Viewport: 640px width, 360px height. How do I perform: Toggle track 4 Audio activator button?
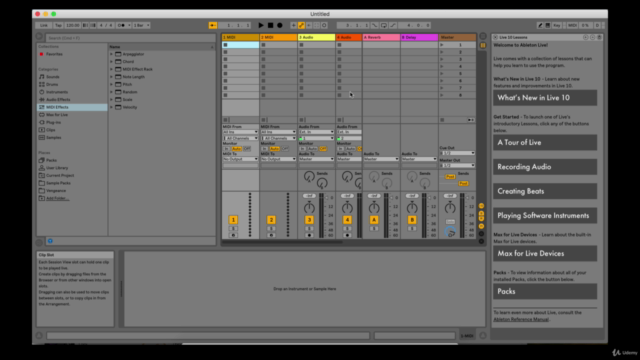tap(347, 220)
